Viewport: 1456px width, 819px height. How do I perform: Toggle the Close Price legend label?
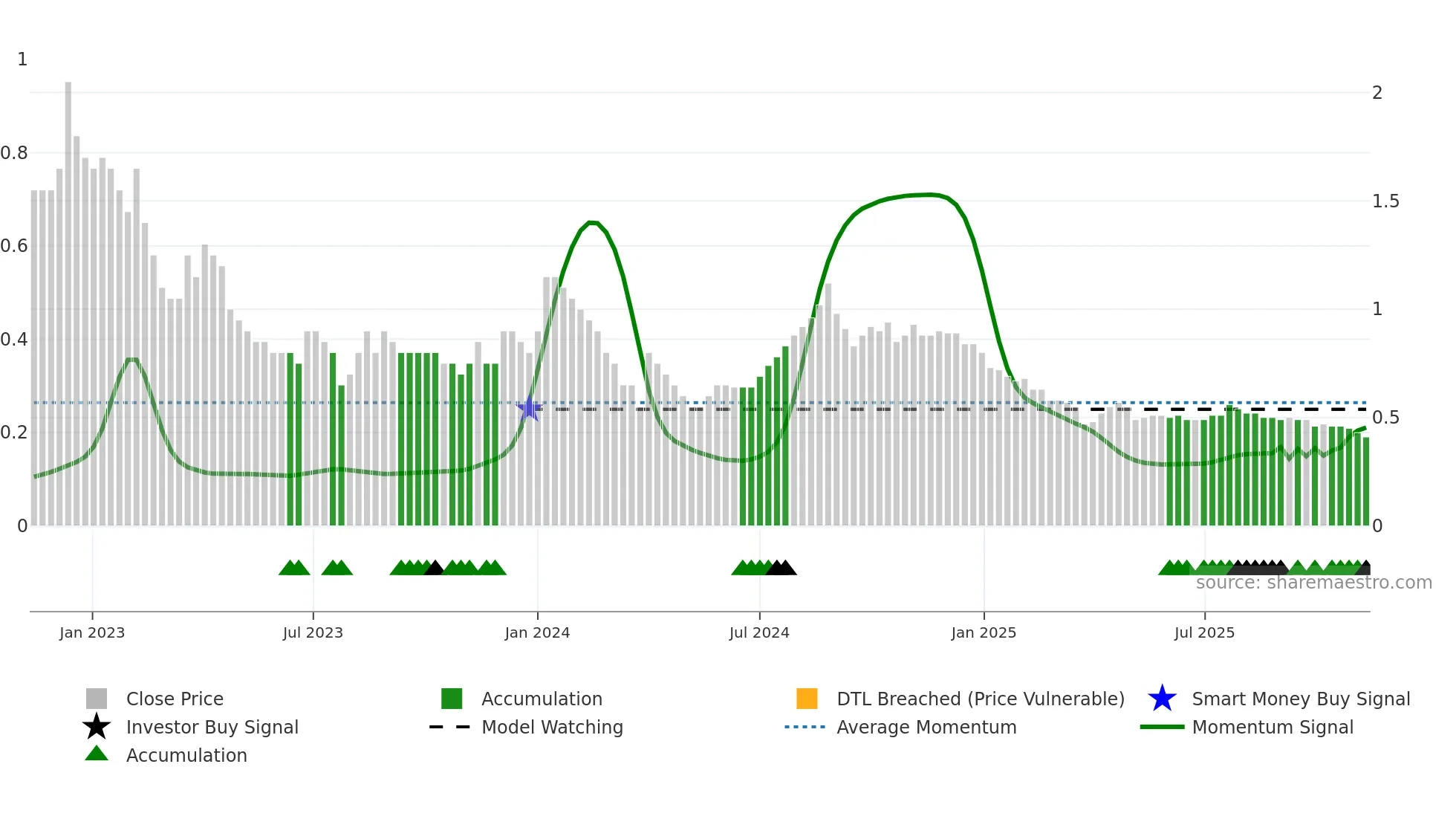coord(175,699)
